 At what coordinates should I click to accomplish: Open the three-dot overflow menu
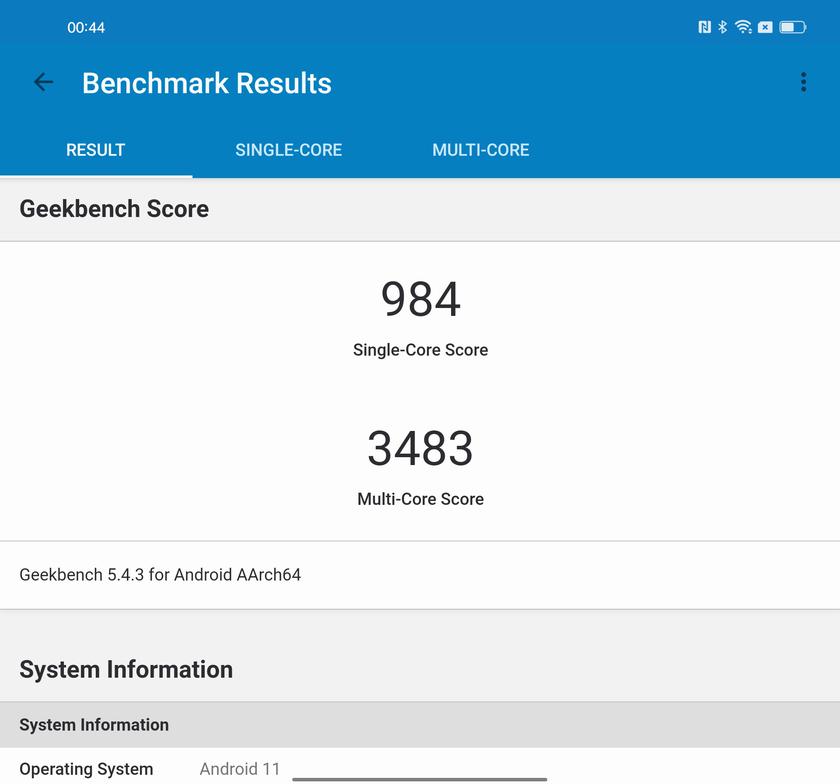click(x=803, y=83)
